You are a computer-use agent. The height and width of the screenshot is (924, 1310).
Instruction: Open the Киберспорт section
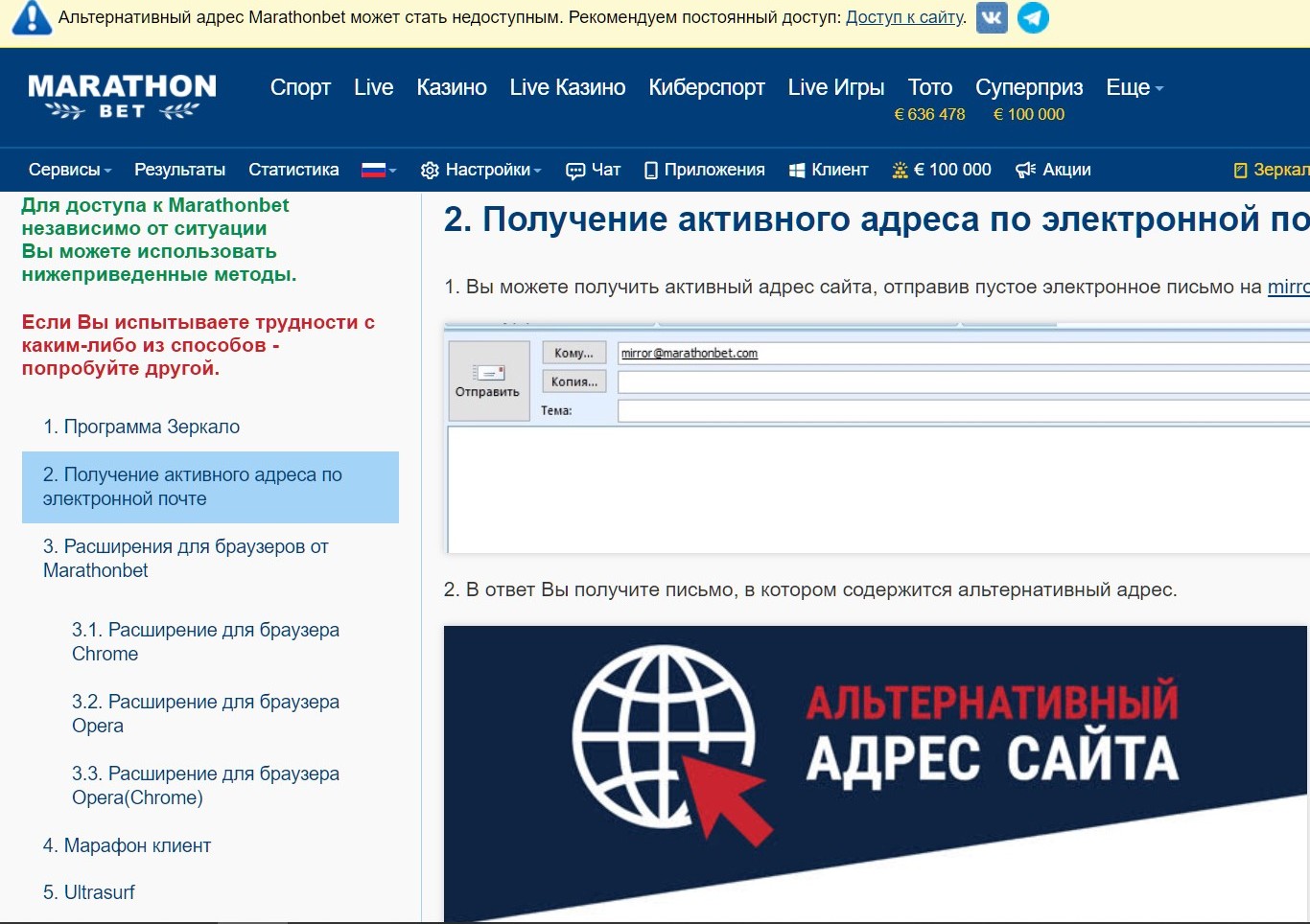coord(707,87)
